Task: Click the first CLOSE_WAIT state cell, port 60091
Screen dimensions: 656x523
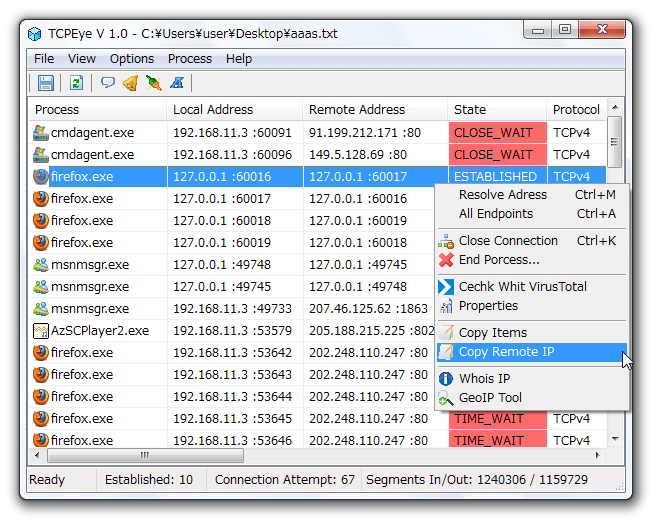Action: coord(498,133)
